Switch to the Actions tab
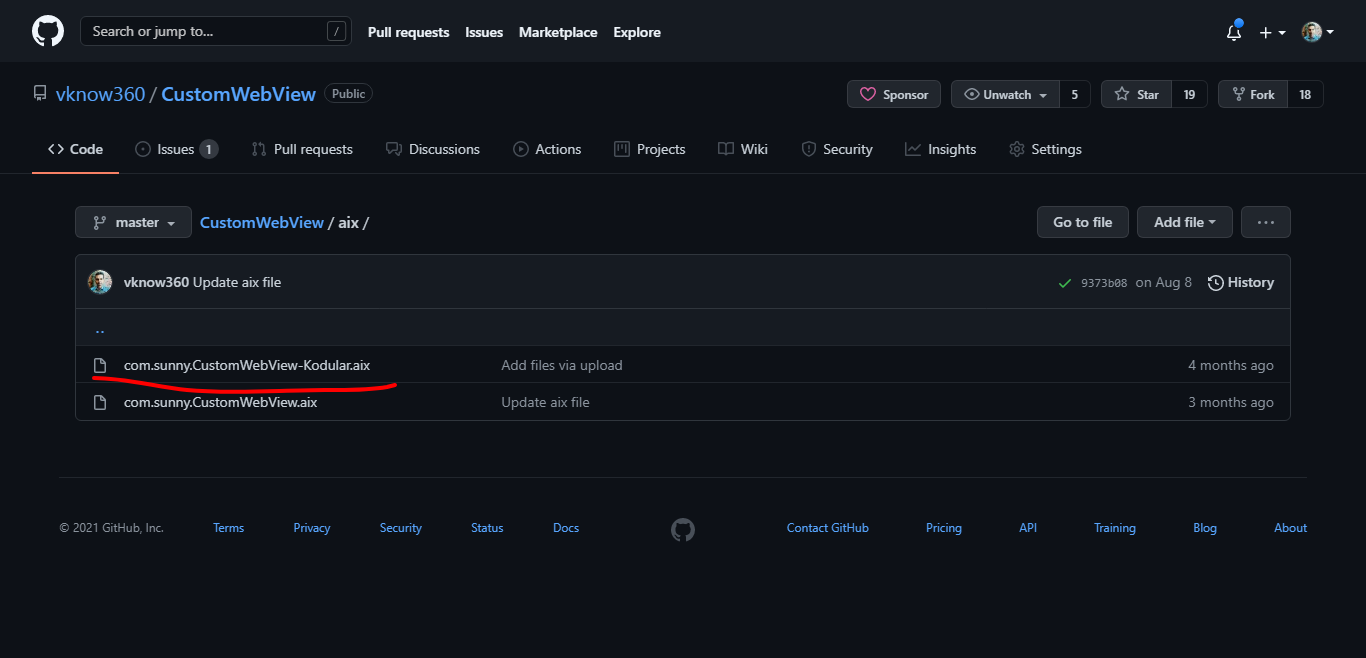This screenshot has height=658, width=1366. 547,149
